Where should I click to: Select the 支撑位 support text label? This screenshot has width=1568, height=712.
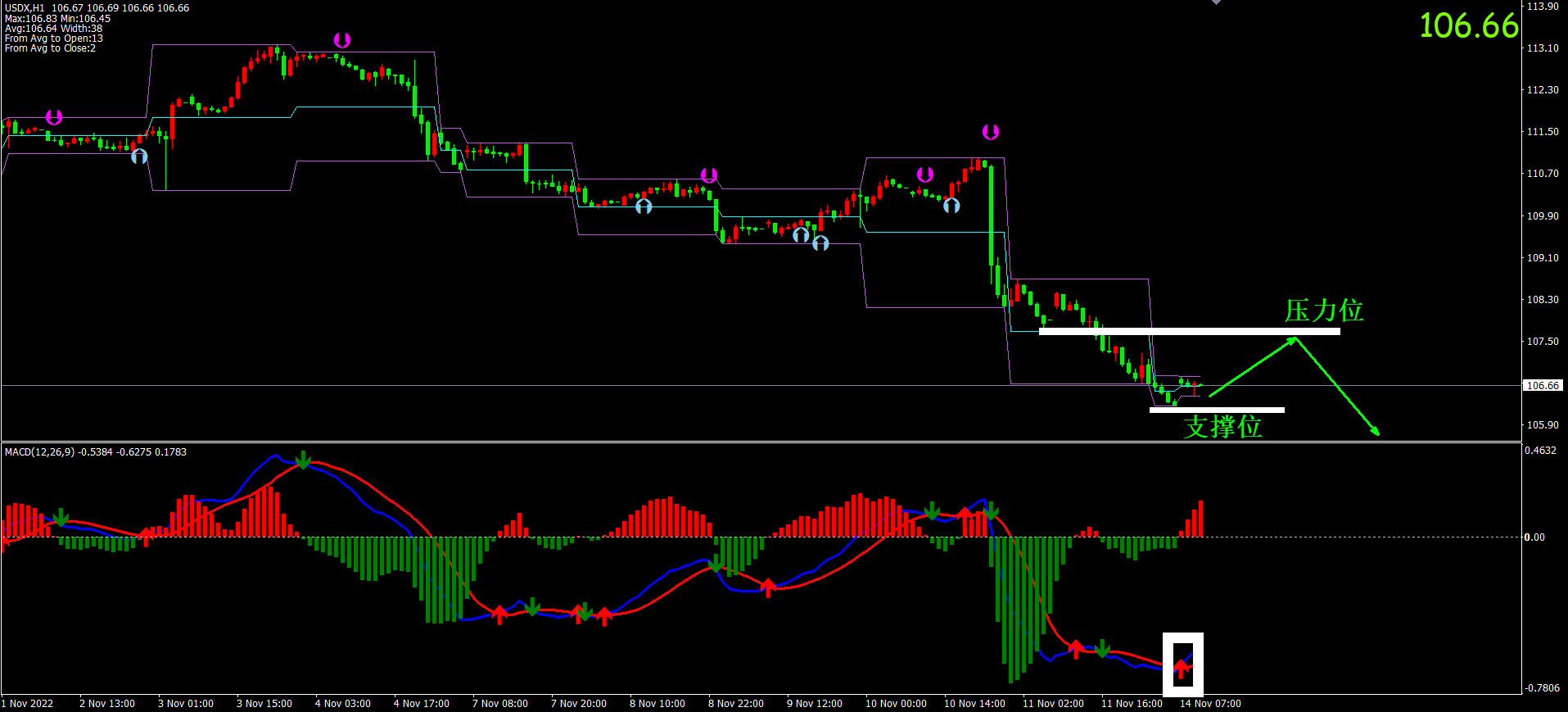1222,427
